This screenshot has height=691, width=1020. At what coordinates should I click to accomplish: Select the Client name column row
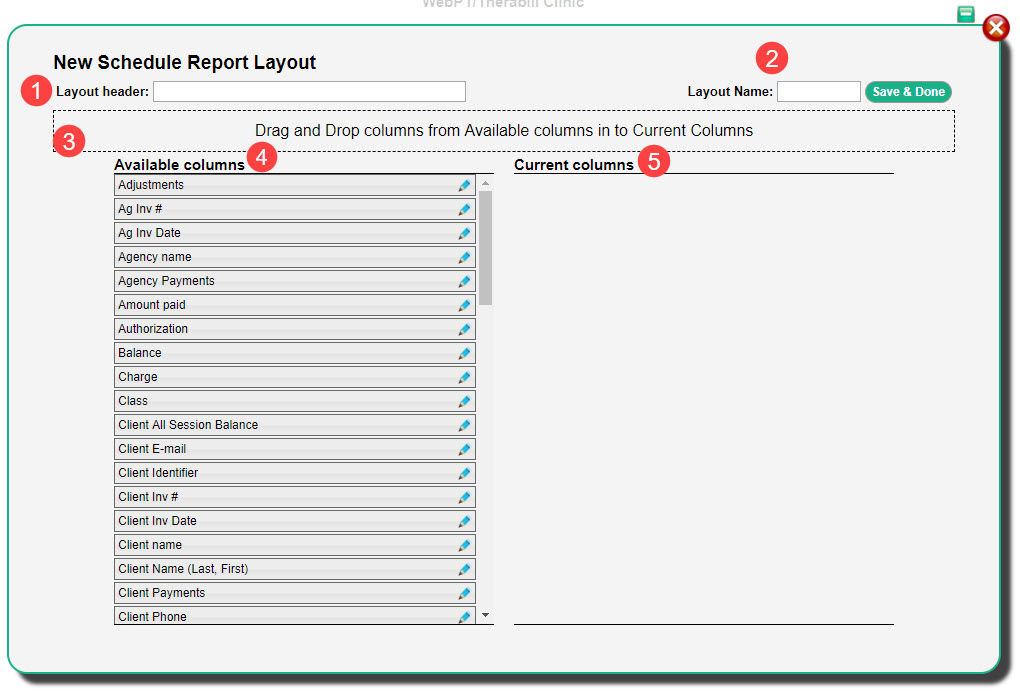tap(295, 547)
